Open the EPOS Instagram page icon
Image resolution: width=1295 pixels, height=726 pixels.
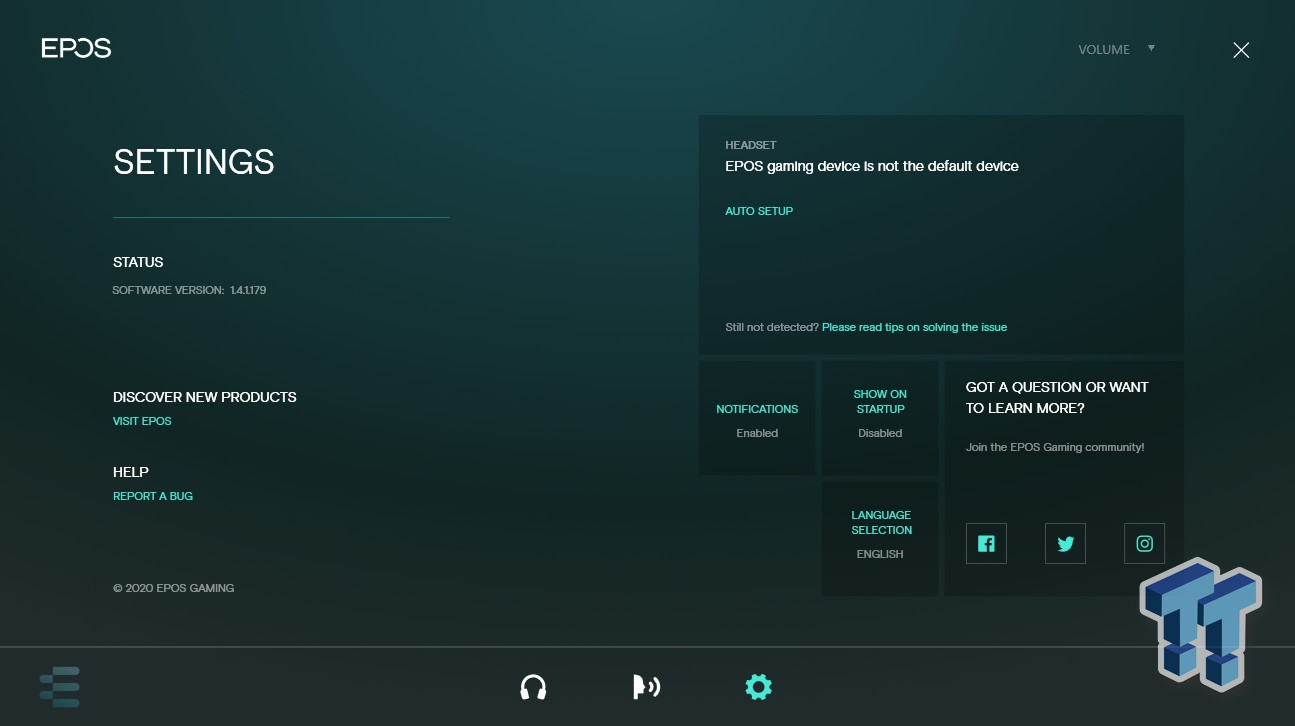point(1145,544)
